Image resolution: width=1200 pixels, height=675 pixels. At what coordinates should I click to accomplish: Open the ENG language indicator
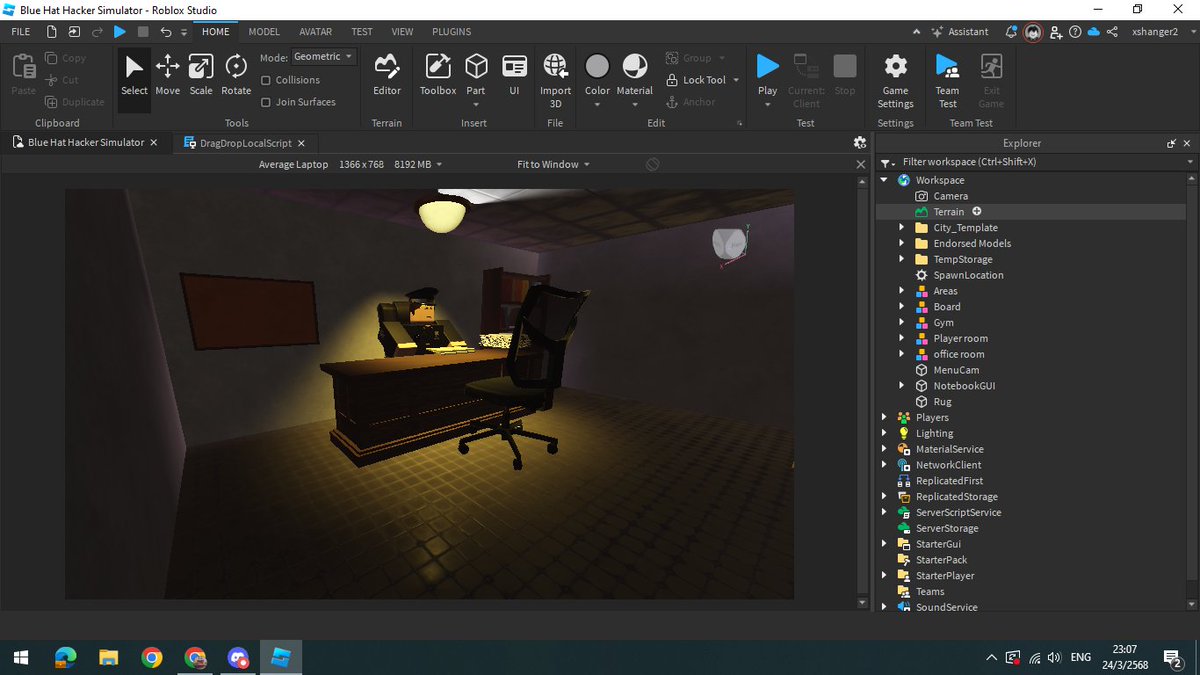point(1080,657)
